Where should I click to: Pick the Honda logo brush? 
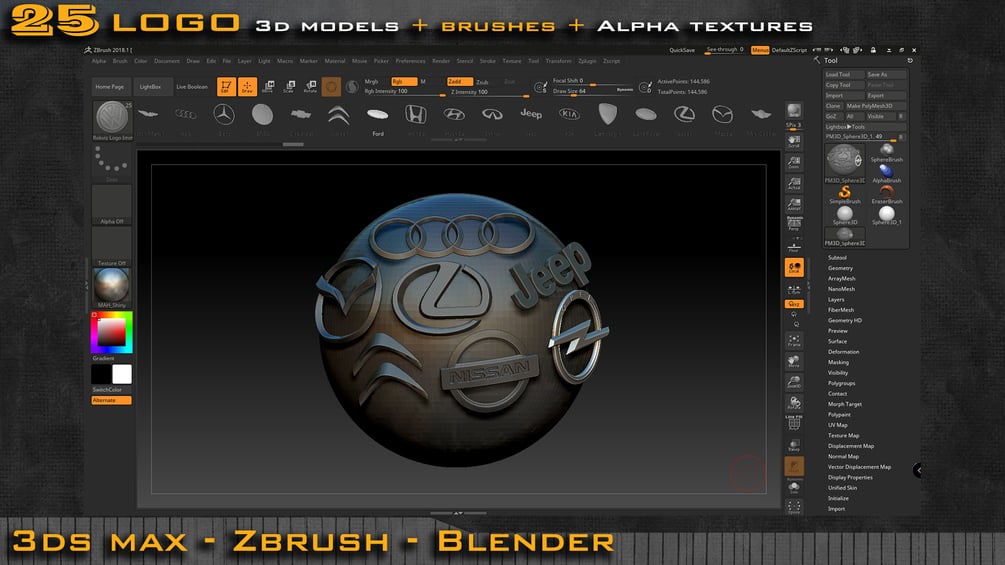pos(415,115)
